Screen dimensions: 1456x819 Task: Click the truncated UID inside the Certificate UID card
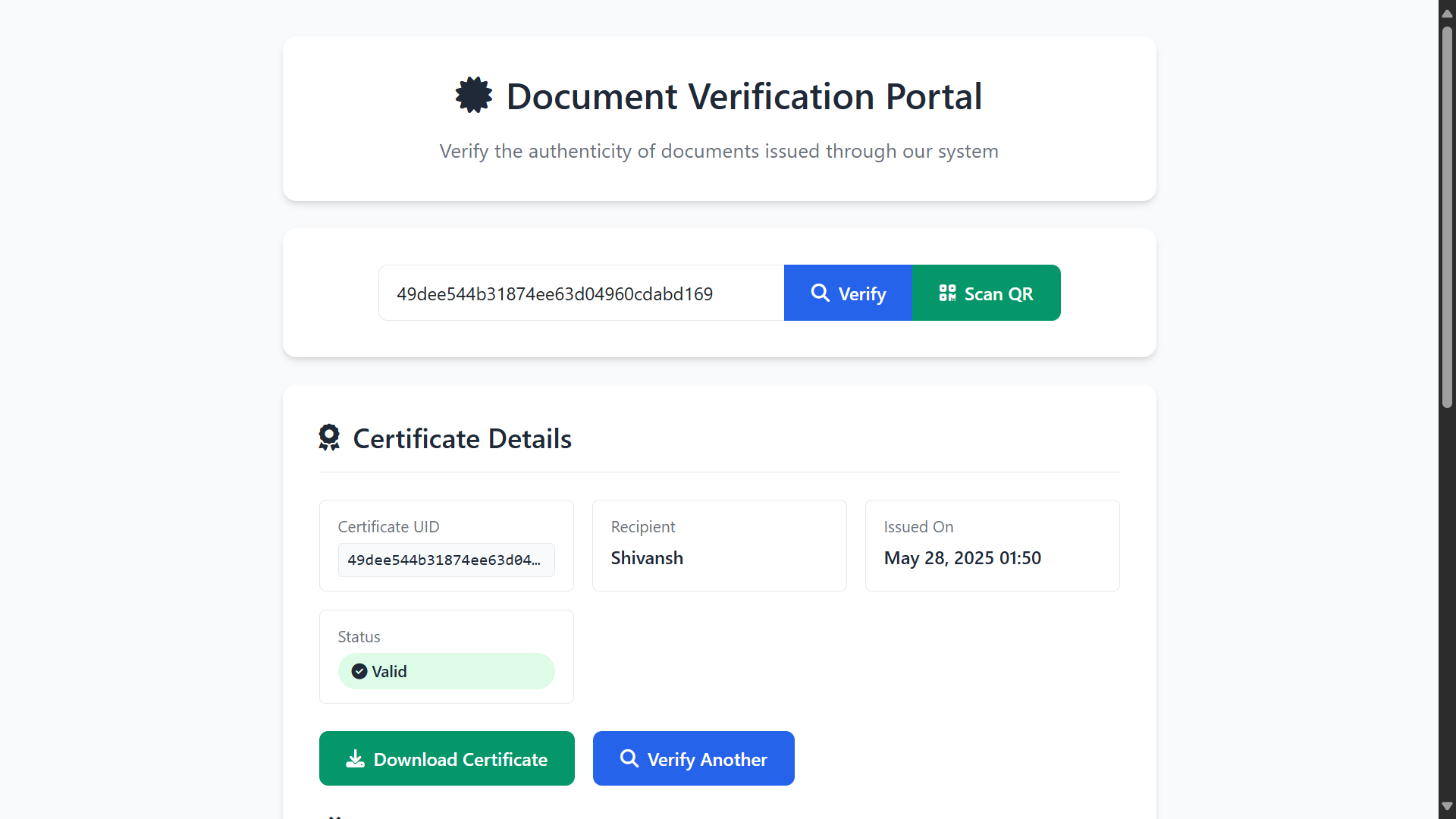point(446,560)
